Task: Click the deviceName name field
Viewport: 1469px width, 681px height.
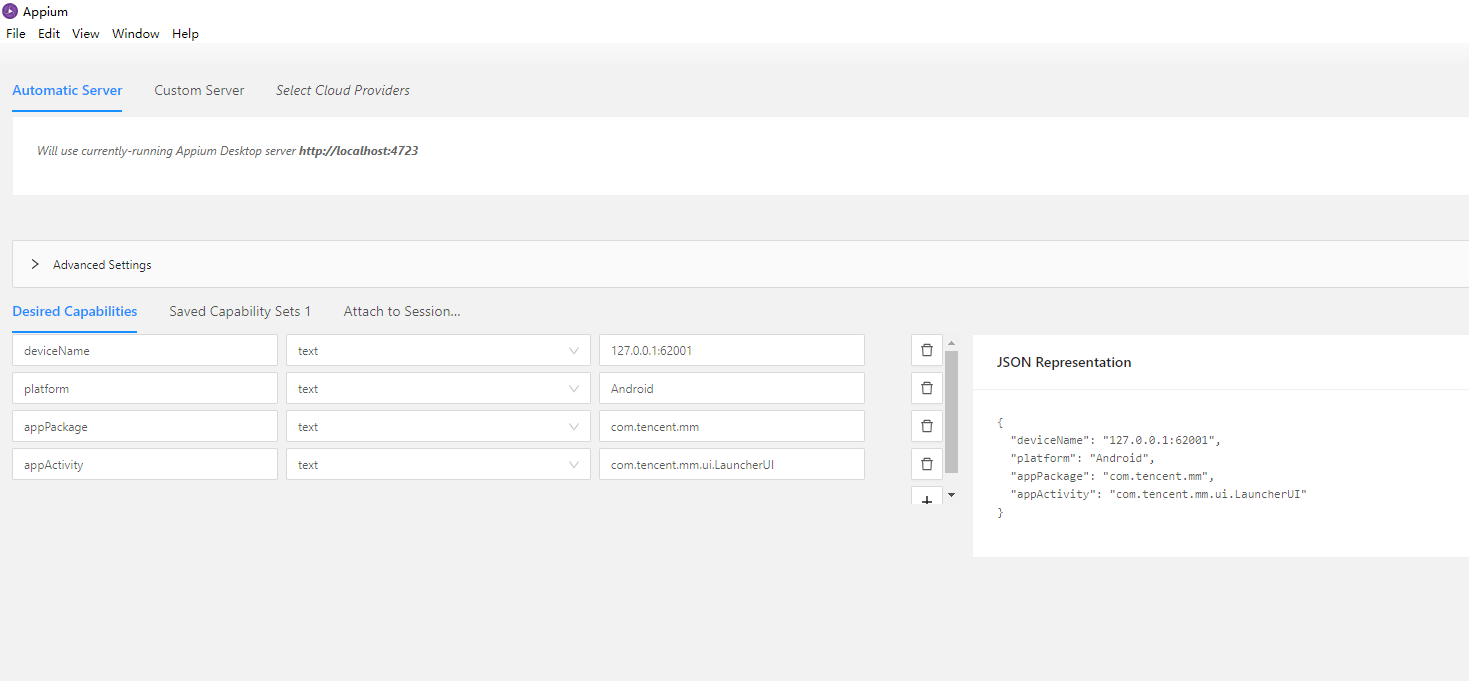Action: [145, 350]
